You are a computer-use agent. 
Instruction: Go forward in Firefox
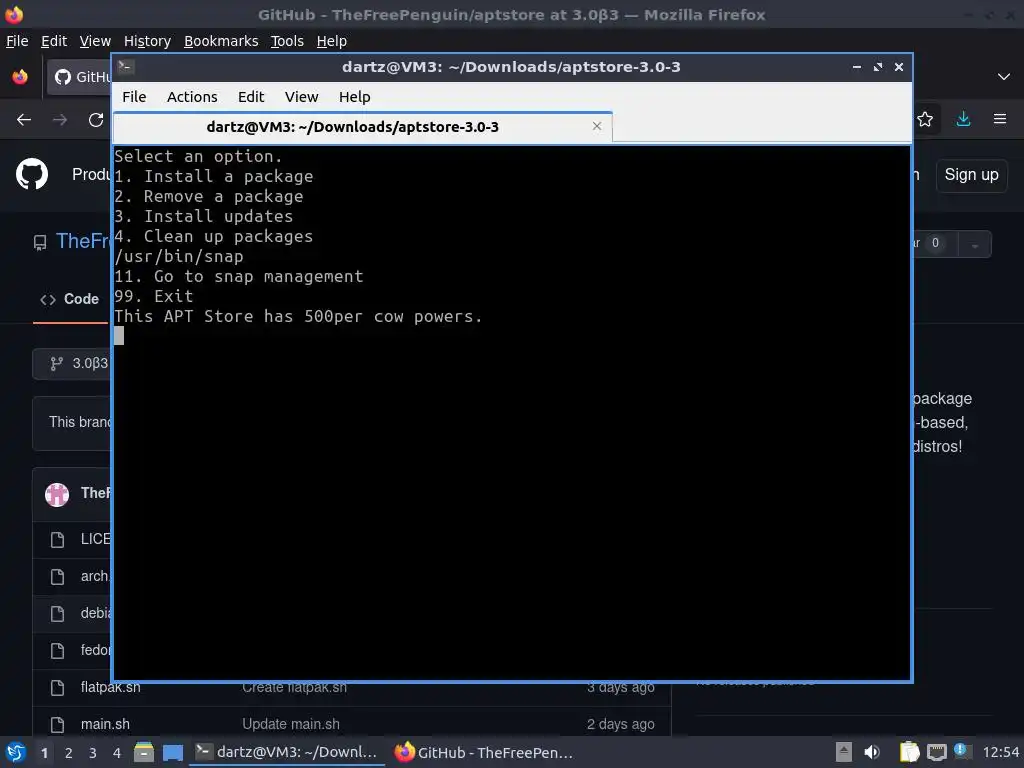[60, 120]
